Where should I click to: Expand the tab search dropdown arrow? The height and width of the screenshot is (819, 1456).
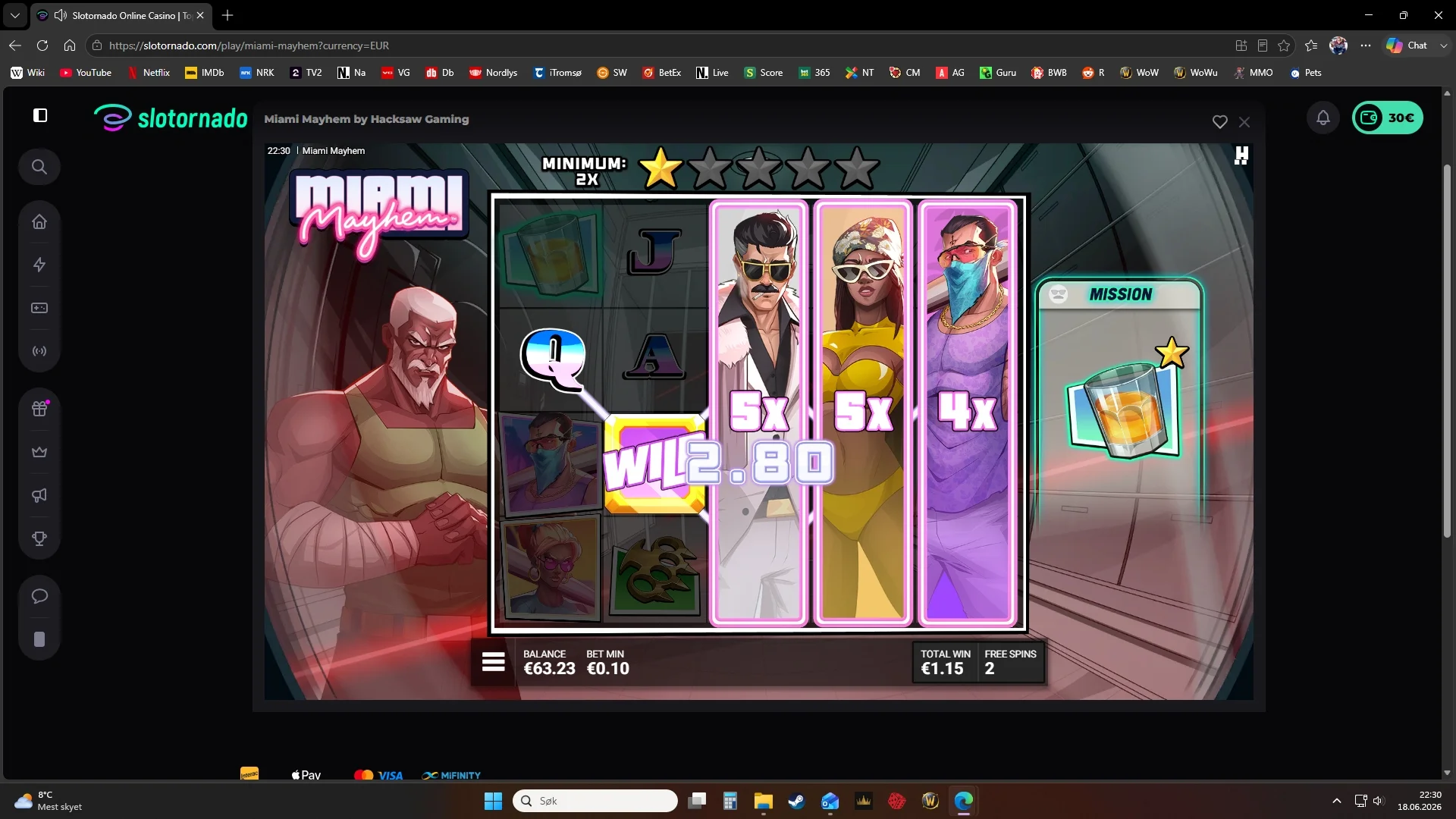coord(14,15)
